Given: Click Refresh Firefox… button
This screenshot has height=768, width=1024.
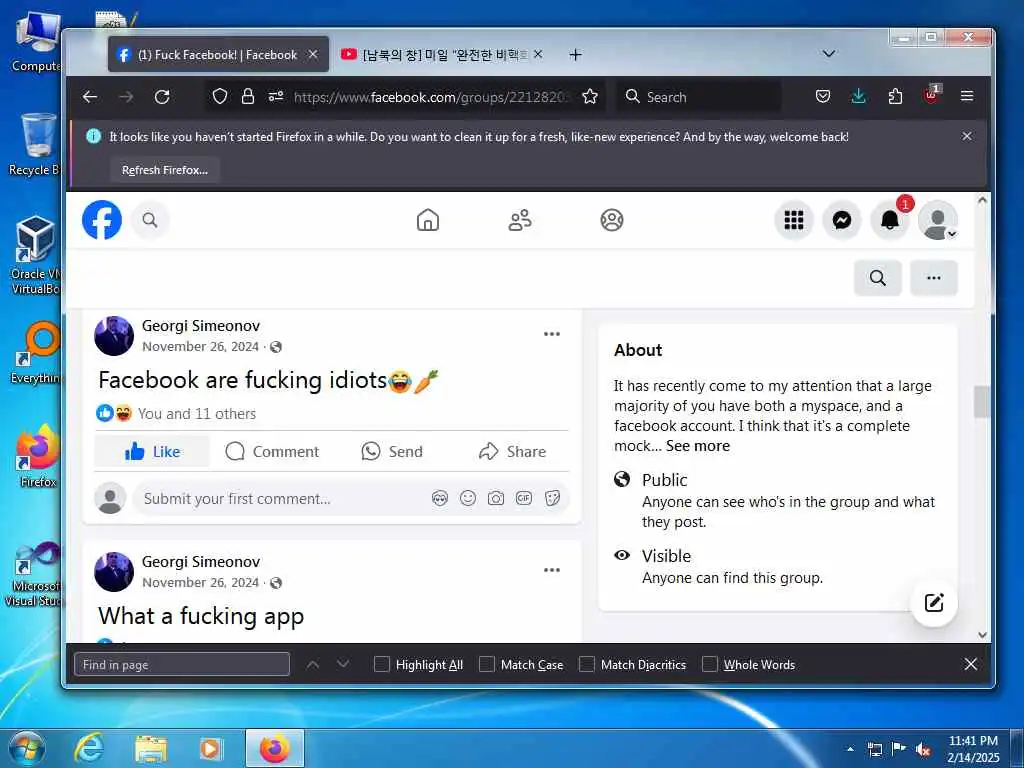Looking at the screenshot, I should (165, 170).
